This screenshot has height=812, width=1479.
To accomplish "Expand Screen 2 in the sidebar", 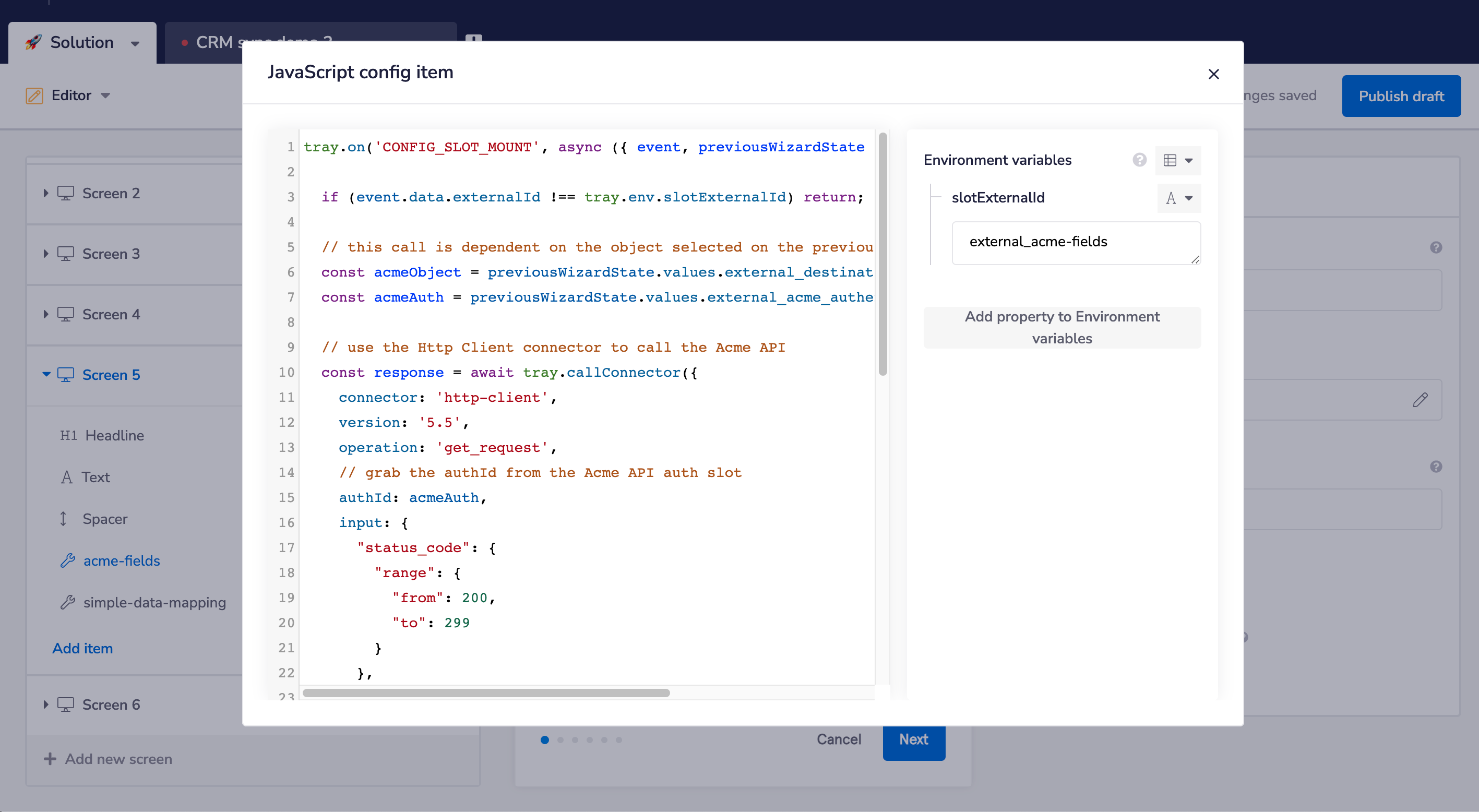I will pos(46,193).
